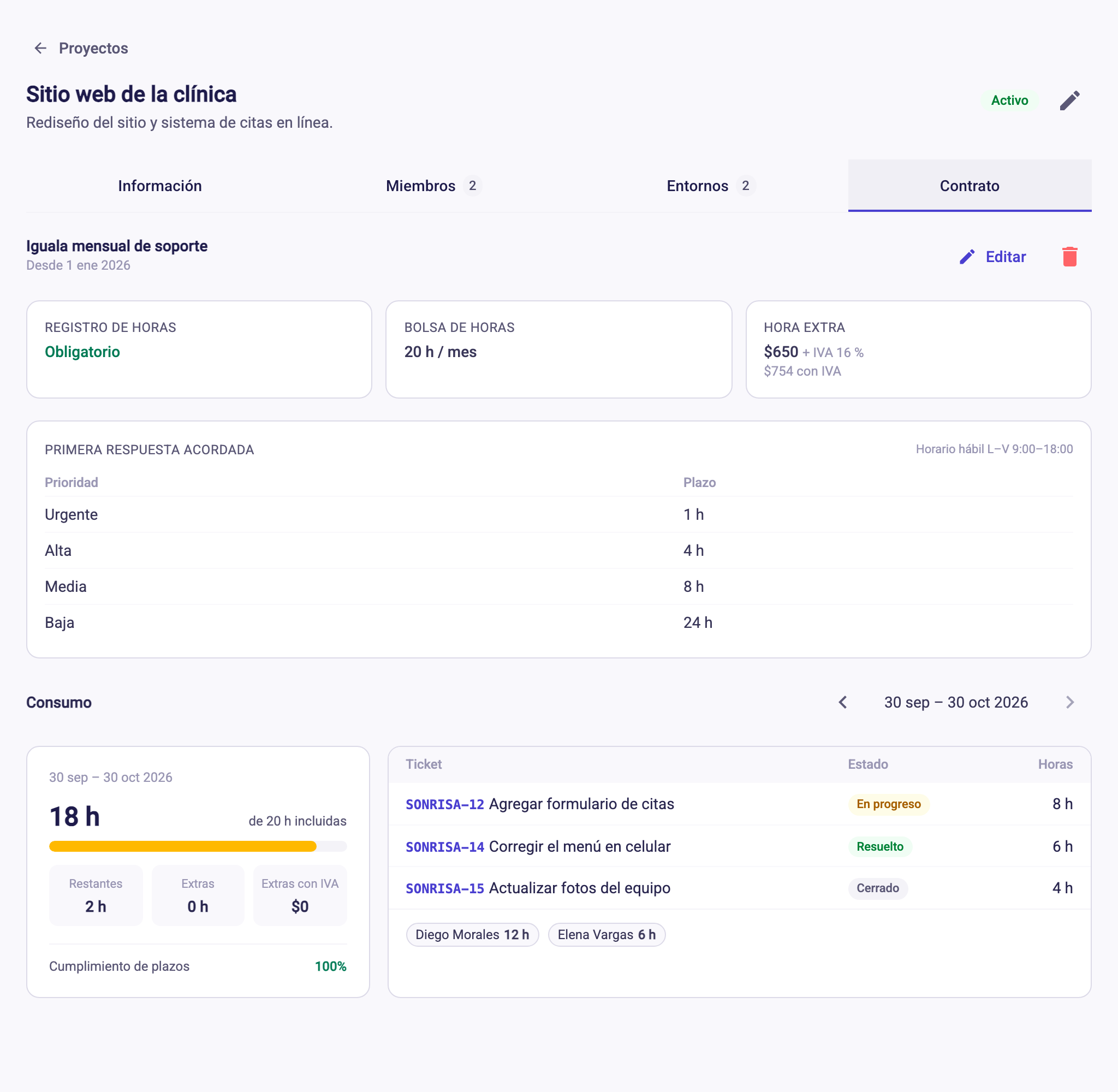Click the back arrow next to Proyectos
The image size is (1118, 1092).
(x=40, y=48)
